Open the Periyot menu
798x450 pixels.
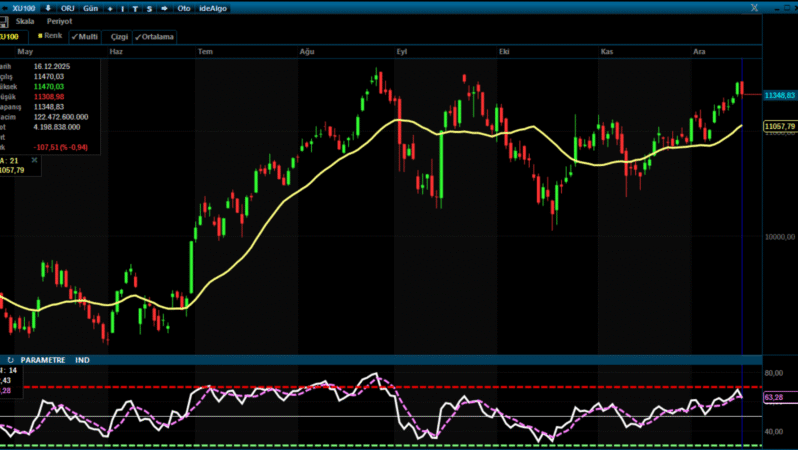pyautogui.click(x=60, y=21)
